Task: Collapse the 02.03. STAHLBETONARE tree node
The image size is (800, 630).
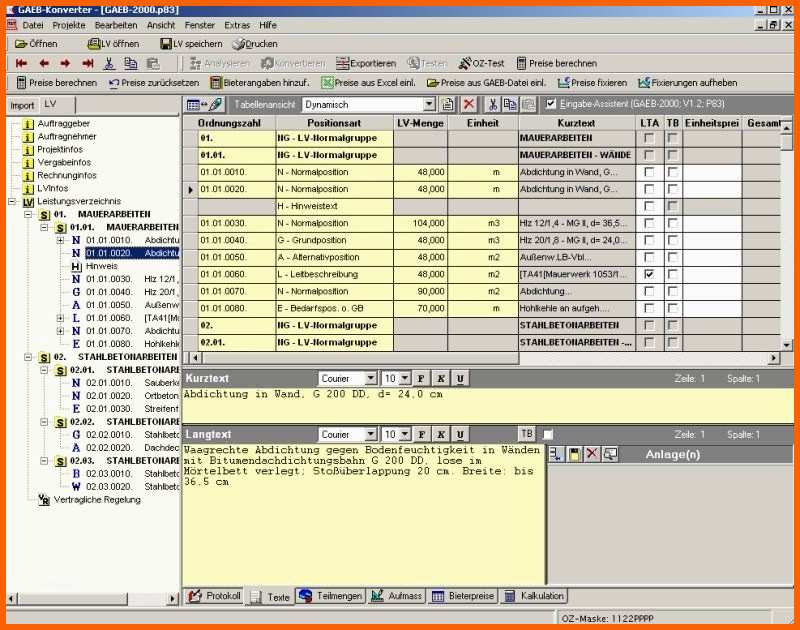Action: 44,461
